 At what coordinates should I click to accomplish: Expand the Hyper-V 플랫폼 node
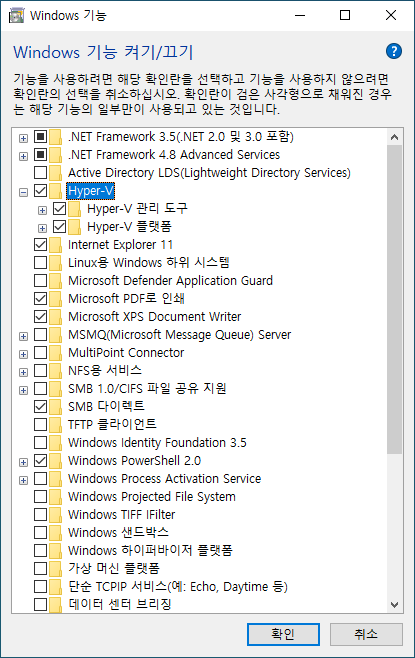point(42,228)
